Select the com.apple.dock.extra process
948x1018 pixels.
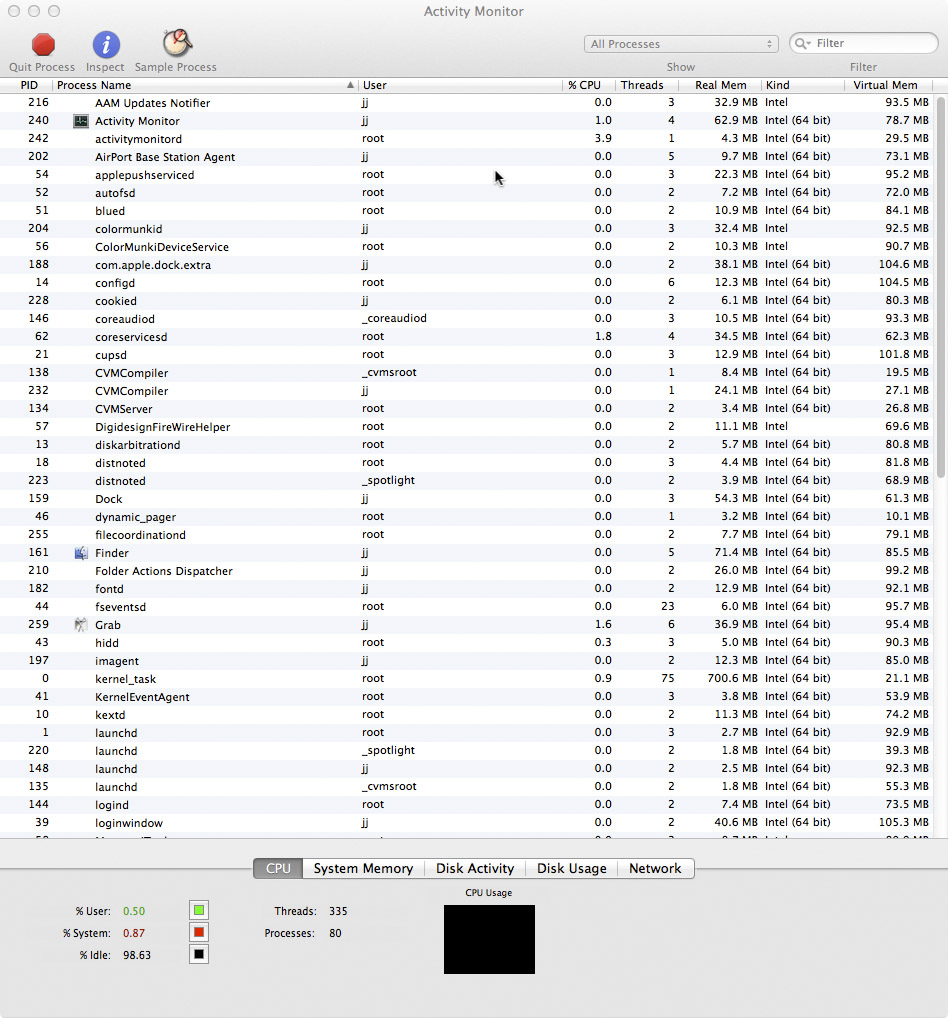pos(468,264)
